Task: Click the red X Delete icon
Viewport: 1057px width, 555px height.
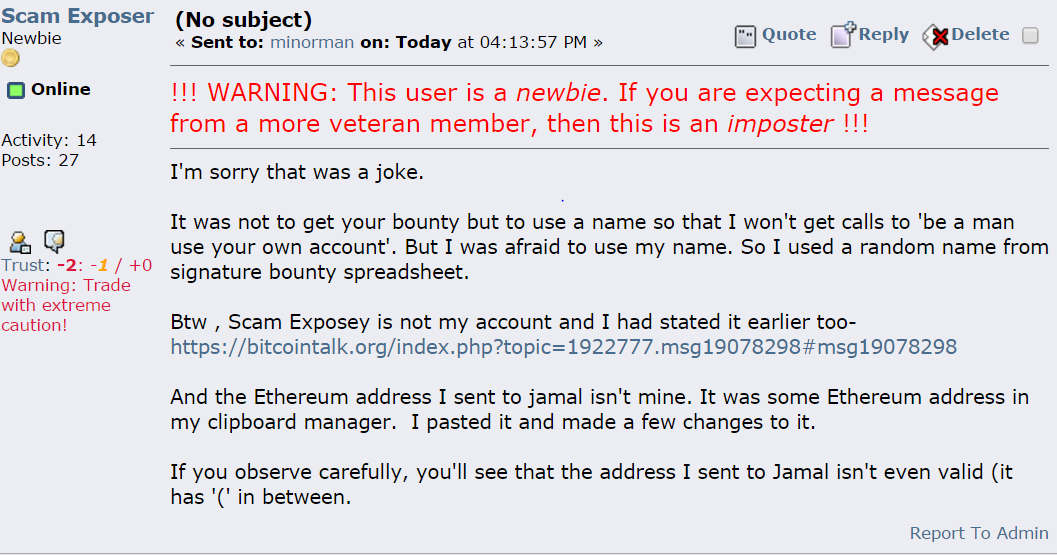Action: (936, 36)
